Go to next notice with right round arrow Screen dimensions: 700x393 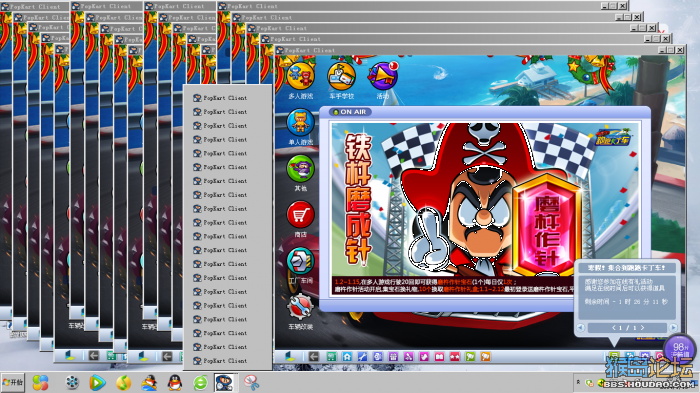pos(673,328)
